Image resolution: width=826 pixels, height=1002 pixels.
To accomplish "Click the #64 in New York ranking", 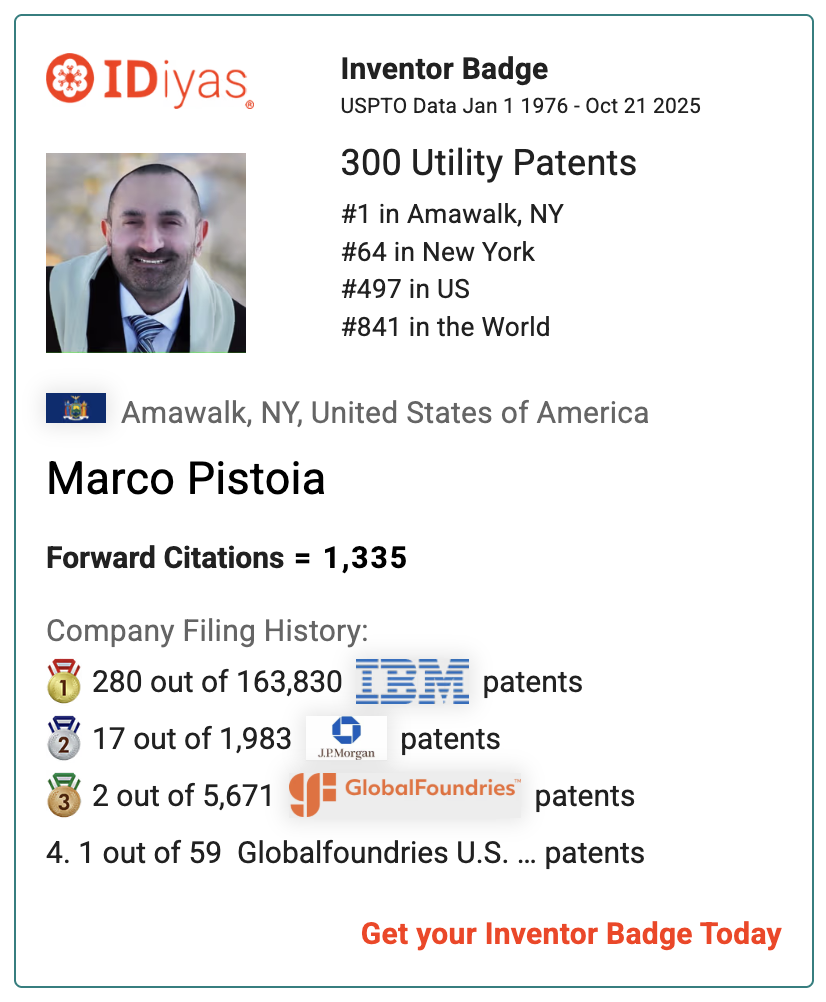I will pyautogui.click(x=438, y=252).
